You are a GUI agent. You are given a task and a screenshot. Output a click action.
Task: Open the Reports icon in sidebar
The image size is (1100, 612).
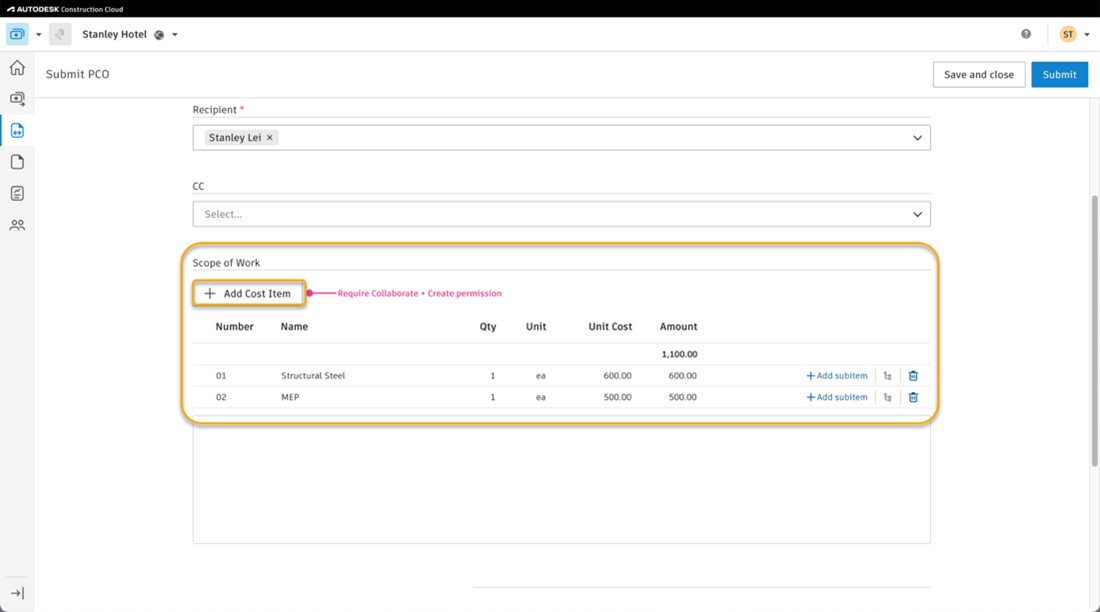click(x=17, y=194)
